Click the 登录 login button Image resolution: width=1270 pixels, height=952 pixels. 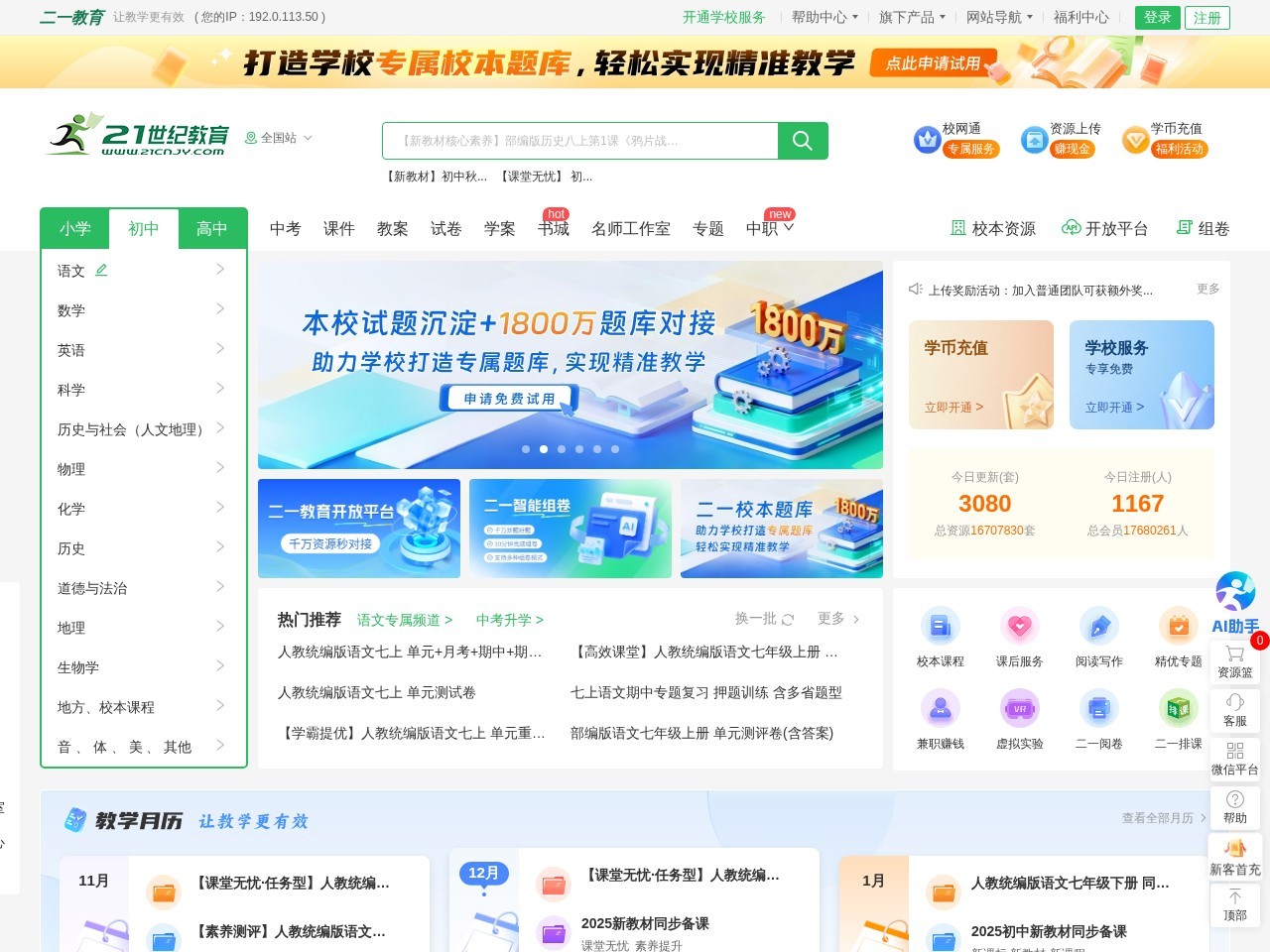click(1157, 17)
